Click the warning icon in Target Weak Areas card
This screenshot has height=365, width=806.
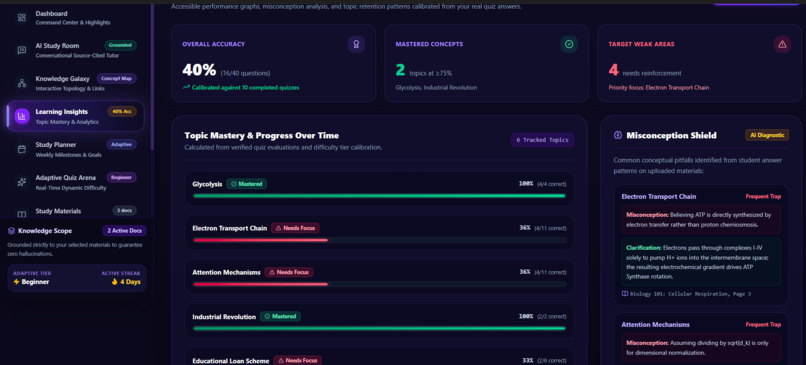pos(782,44)
